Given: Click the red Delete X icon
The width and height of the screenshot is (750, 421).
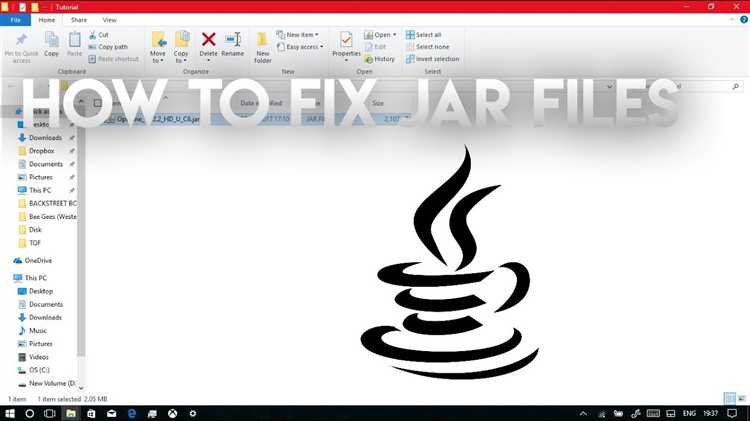Looking at the screenshot, I should click(x=209, y=39).
